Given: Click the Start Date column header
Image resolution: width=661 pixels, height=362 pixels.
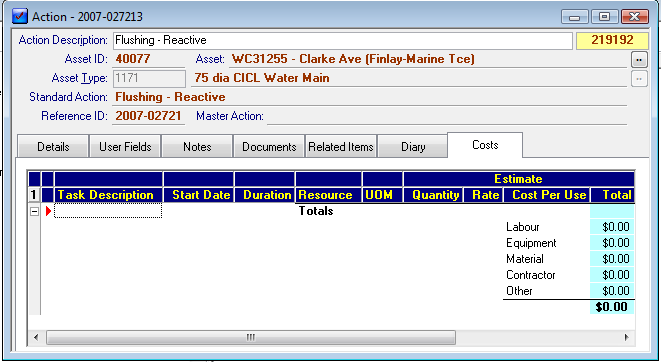Looking at the screenshot, I should pyautogui.click(x=198, y=195).
